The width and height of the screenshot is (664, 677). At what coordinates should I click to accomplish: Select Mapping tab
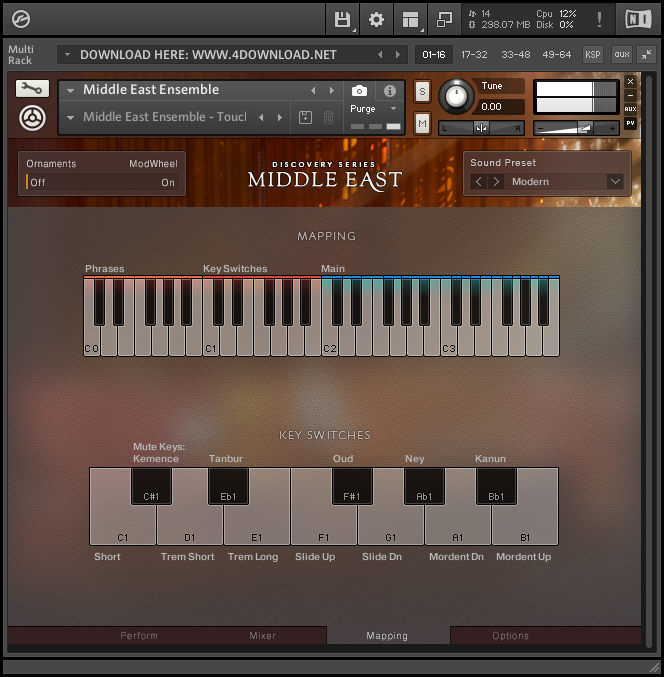387,636
